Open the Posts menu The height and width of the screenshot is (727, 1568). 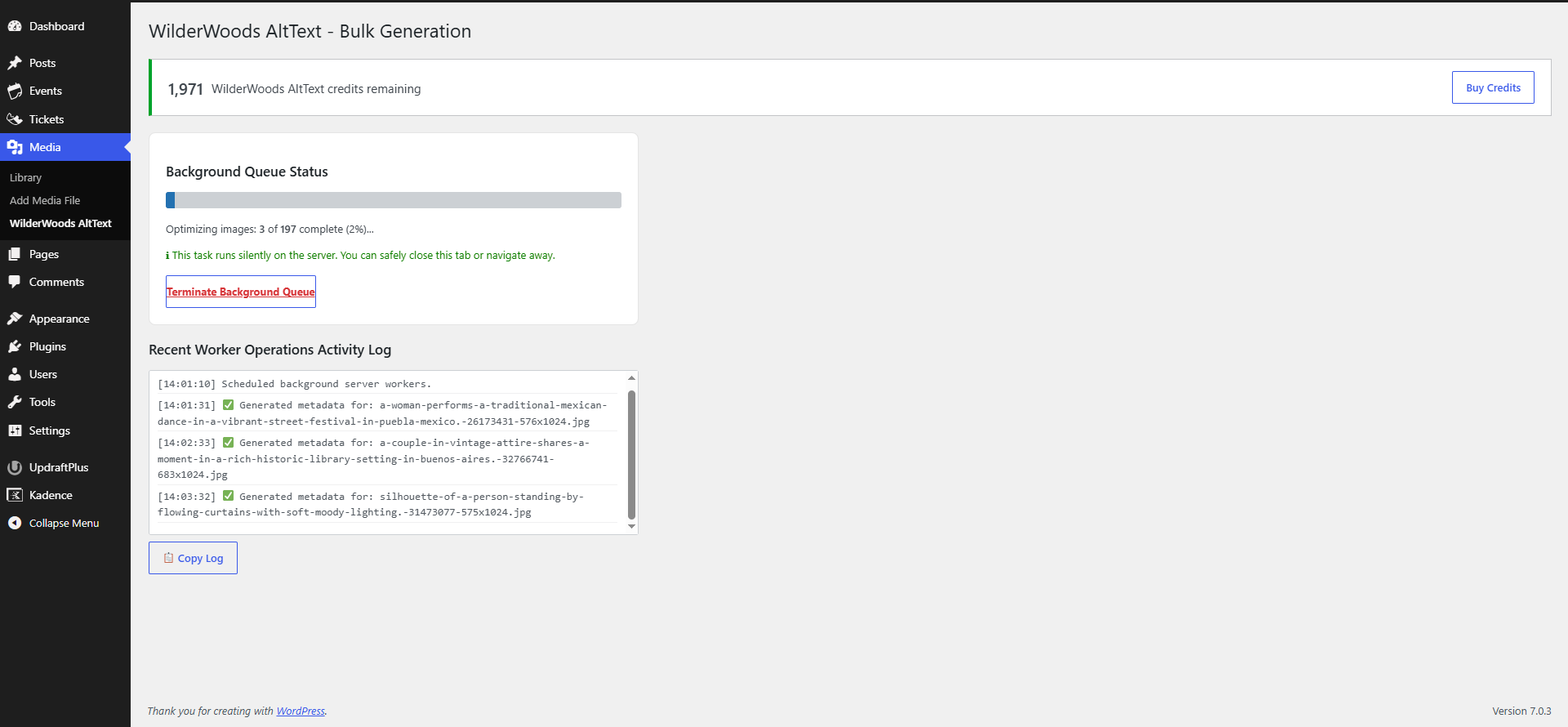[x=42, y=63]
